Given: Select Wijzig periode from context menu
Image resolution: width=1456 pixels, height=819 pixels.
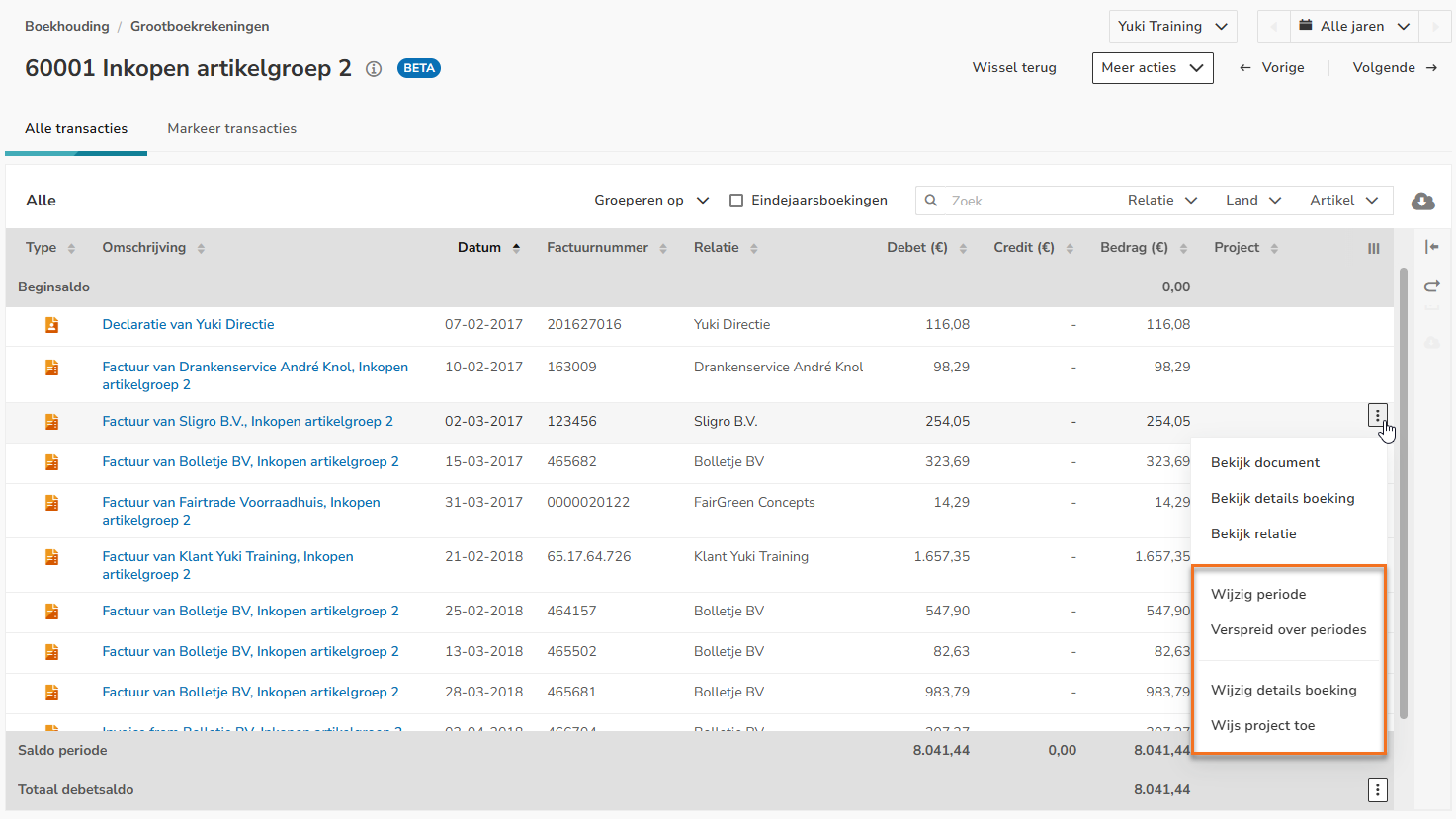Looking at the screenshot, I should [x=1258, y=595].
